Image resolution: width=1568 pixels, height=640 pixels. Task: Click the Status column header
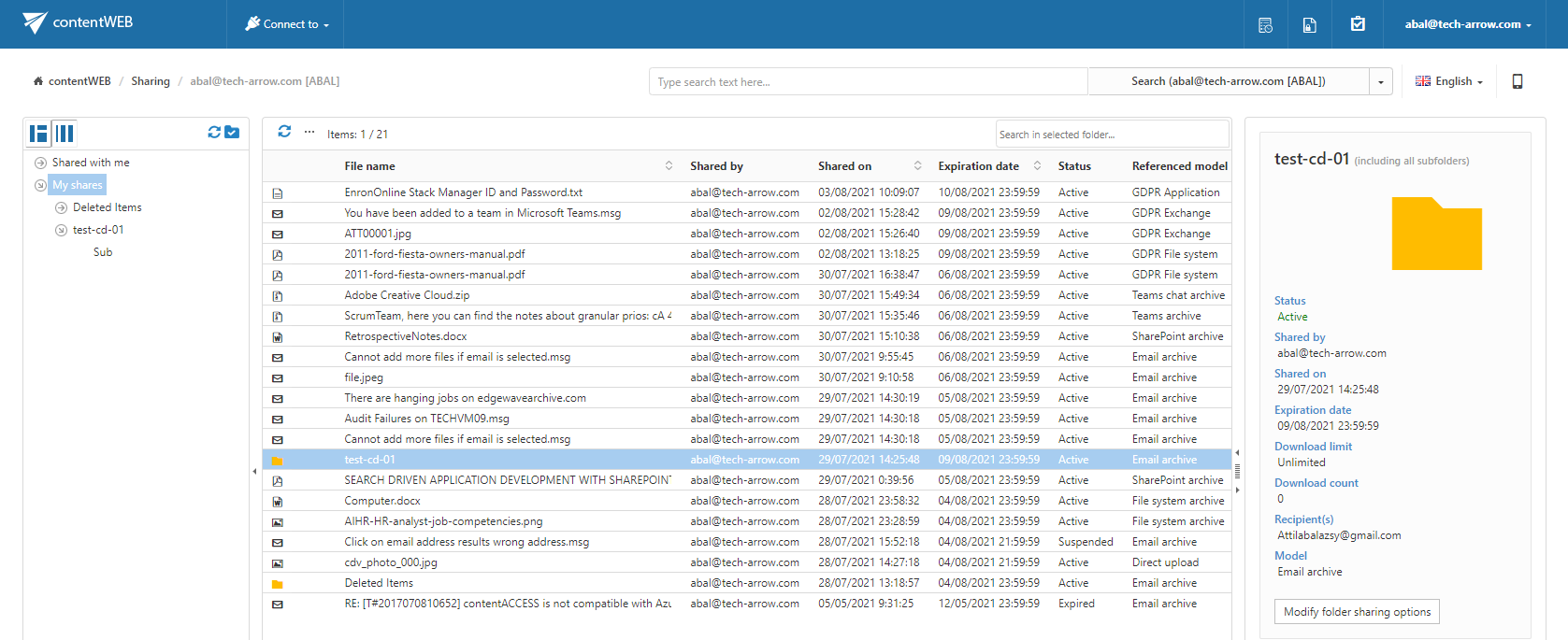pyautogui.click(x=1074, y=166)
